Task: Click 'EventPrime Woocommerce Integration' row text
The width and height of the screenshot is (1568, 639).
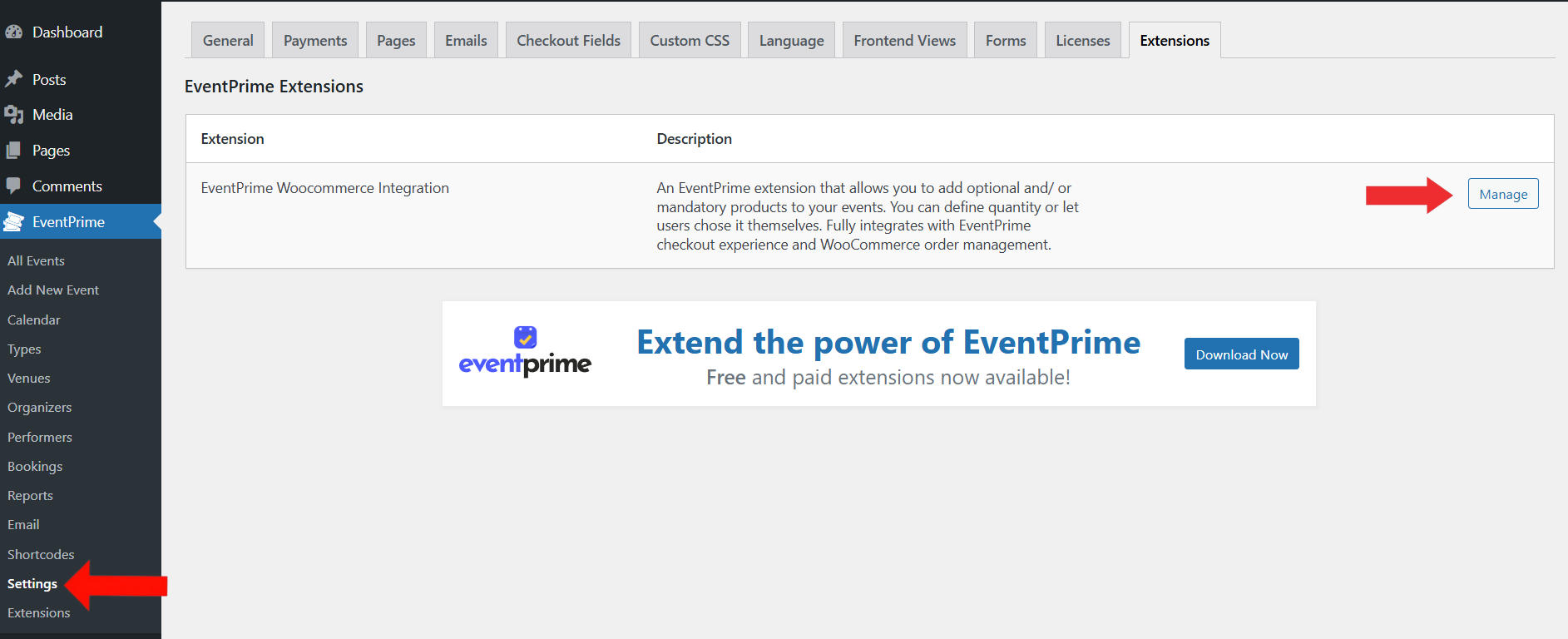Action: pos(324,188)
